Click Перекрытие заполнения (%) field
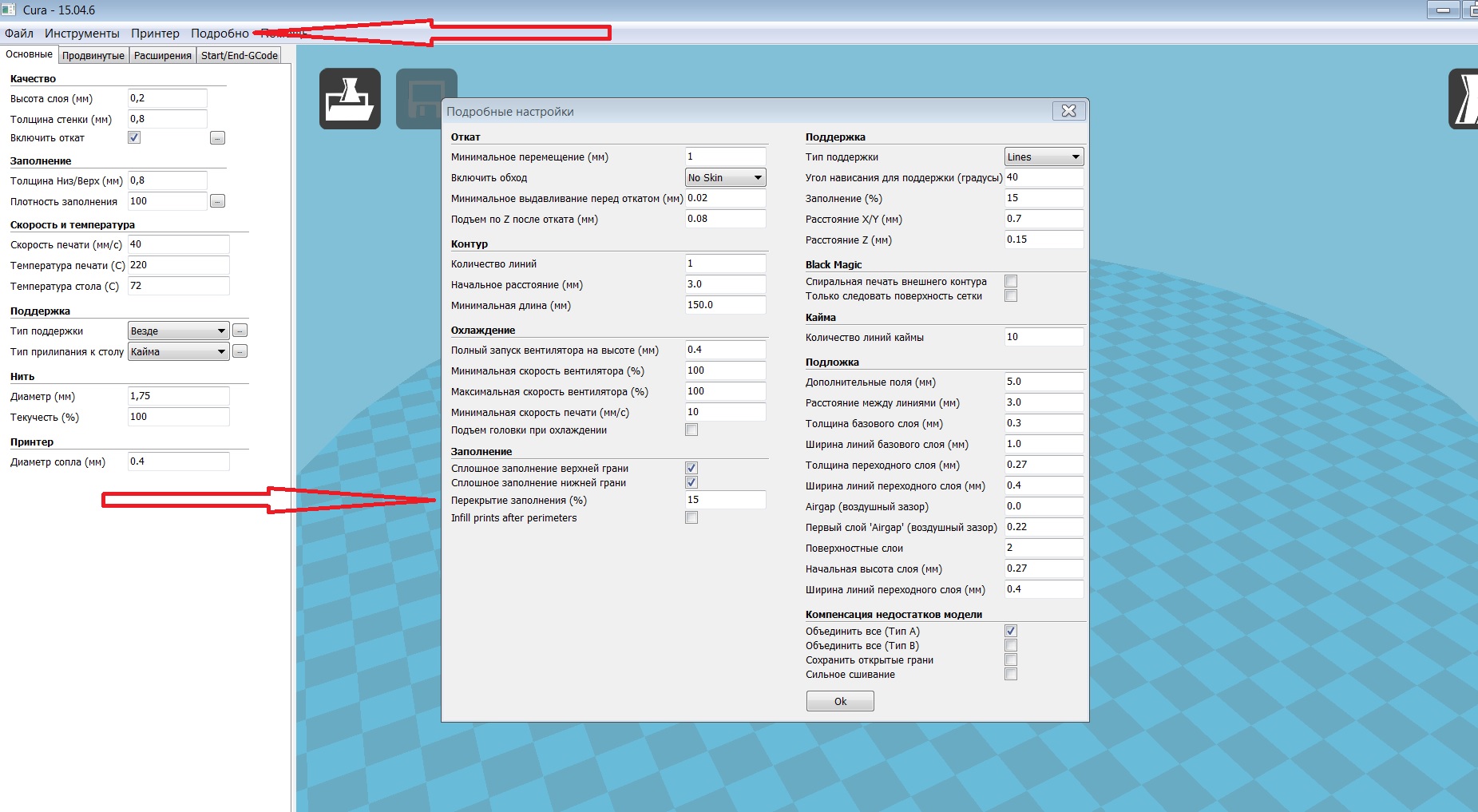Screen dimensions: 1478x812 coord(725,500)
